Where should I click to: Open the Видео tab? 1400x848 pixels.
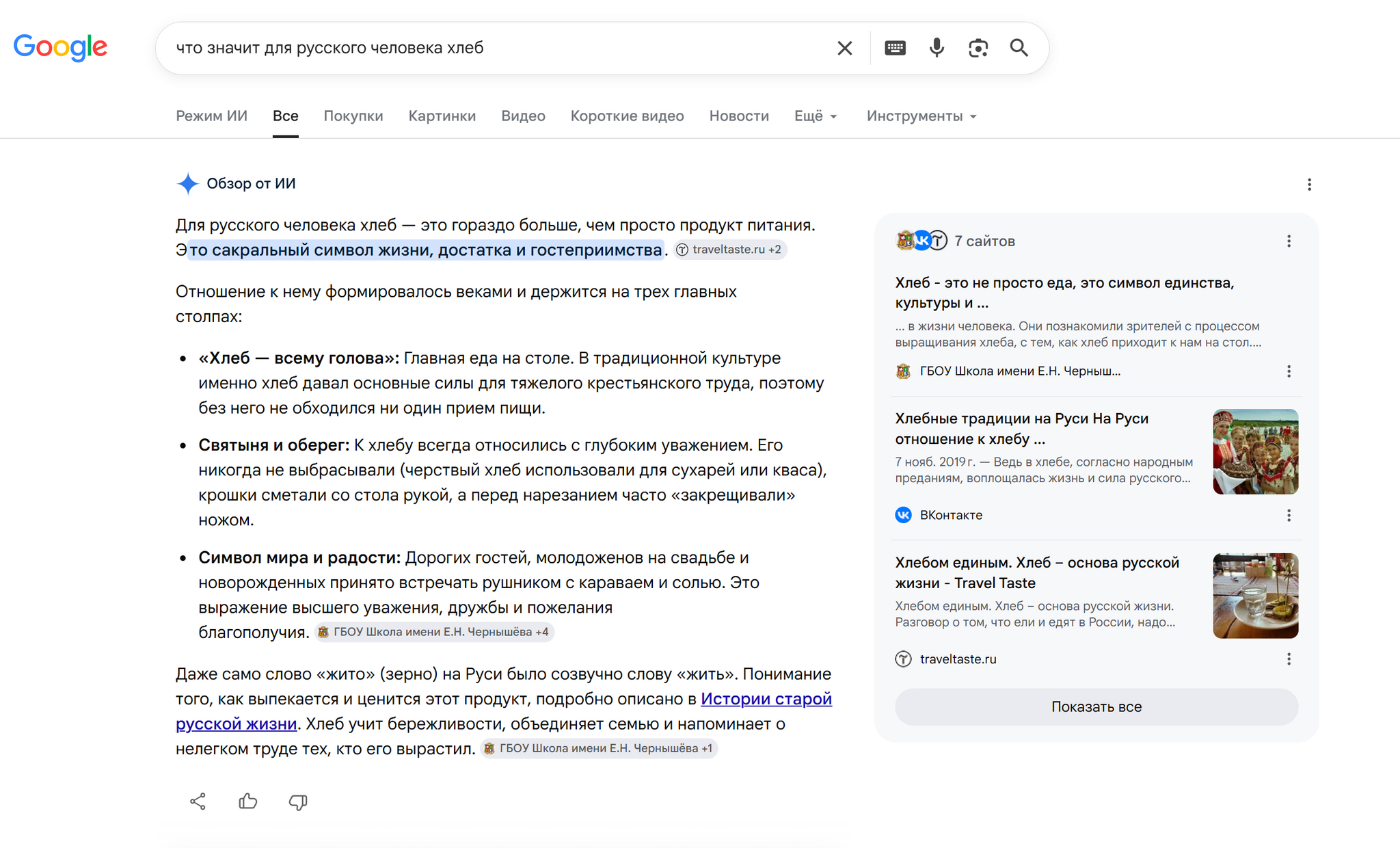pos(523,116)
